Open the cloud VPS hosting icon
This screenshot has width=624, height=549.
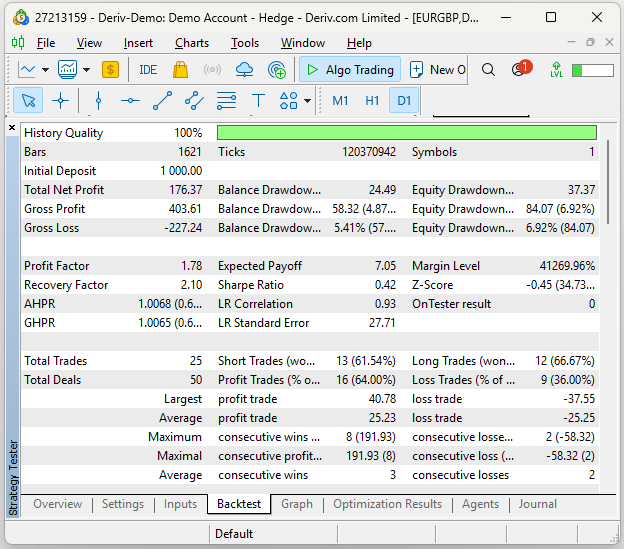244,70
